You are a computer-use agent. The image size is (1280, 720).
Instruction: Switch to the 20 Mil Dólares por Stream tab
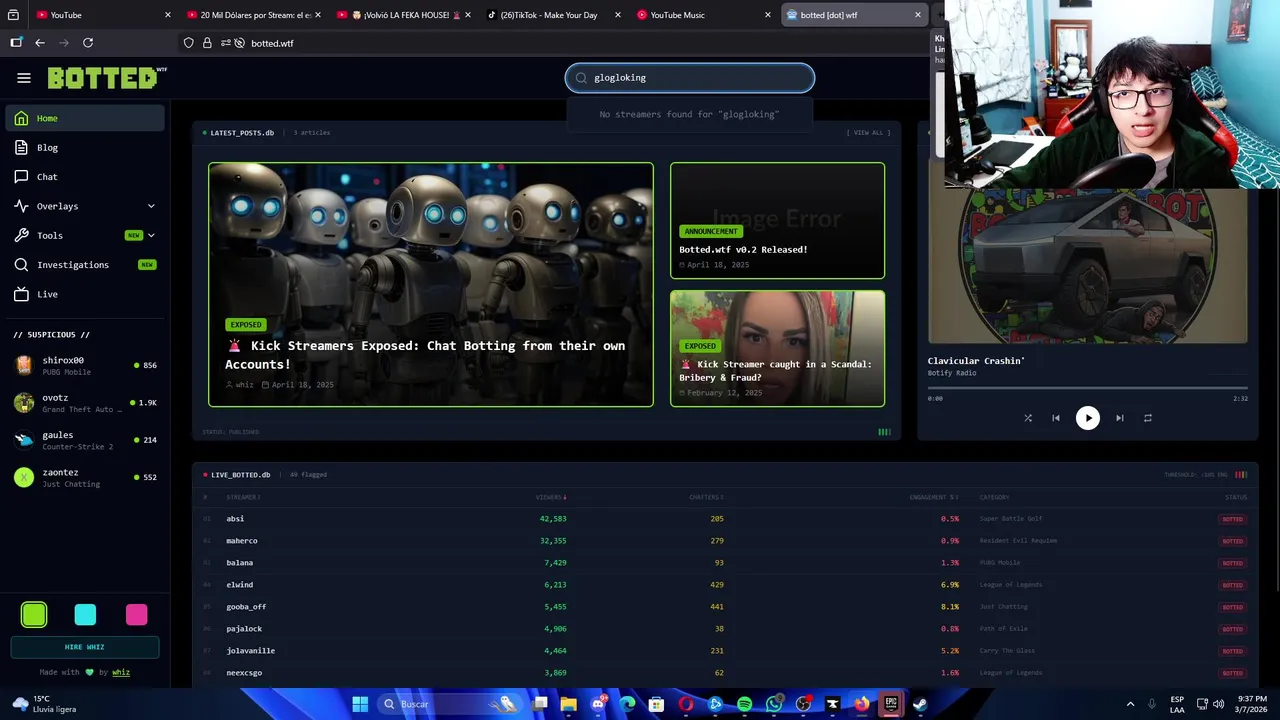coord(250,15)
